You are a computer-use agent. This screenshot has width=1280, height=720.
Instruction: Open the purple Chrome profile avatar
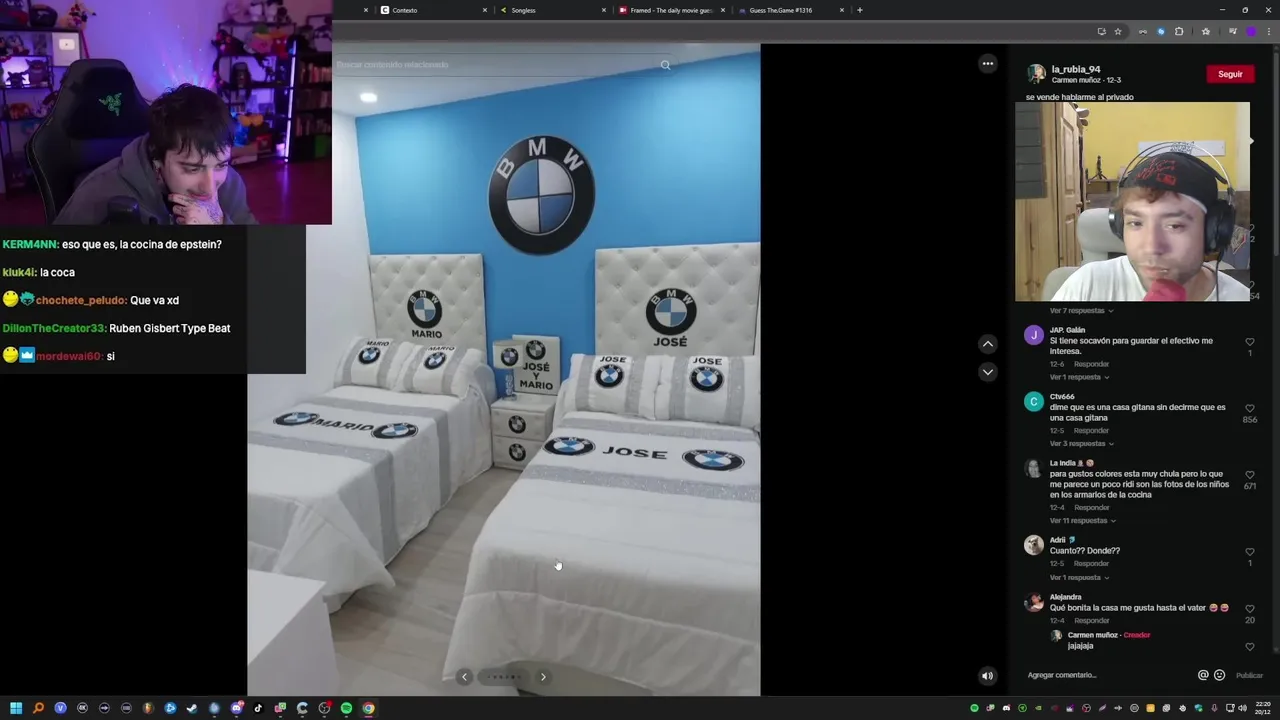click(x=1251, y=32)
